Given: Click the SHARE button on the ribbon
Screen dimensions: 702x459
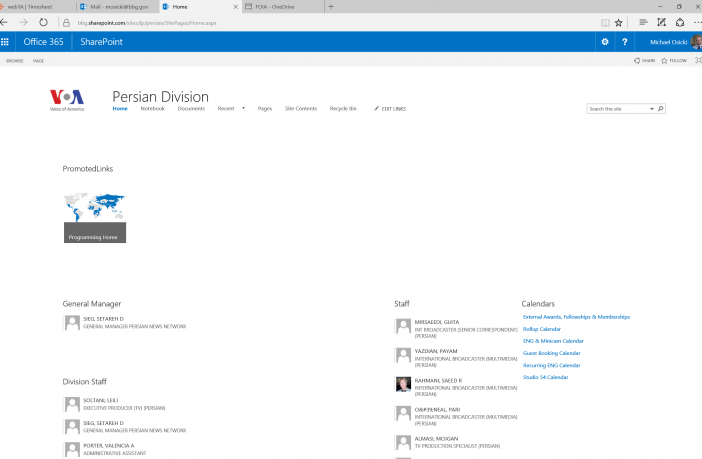Looking at the screenshot, I should 644,60.
